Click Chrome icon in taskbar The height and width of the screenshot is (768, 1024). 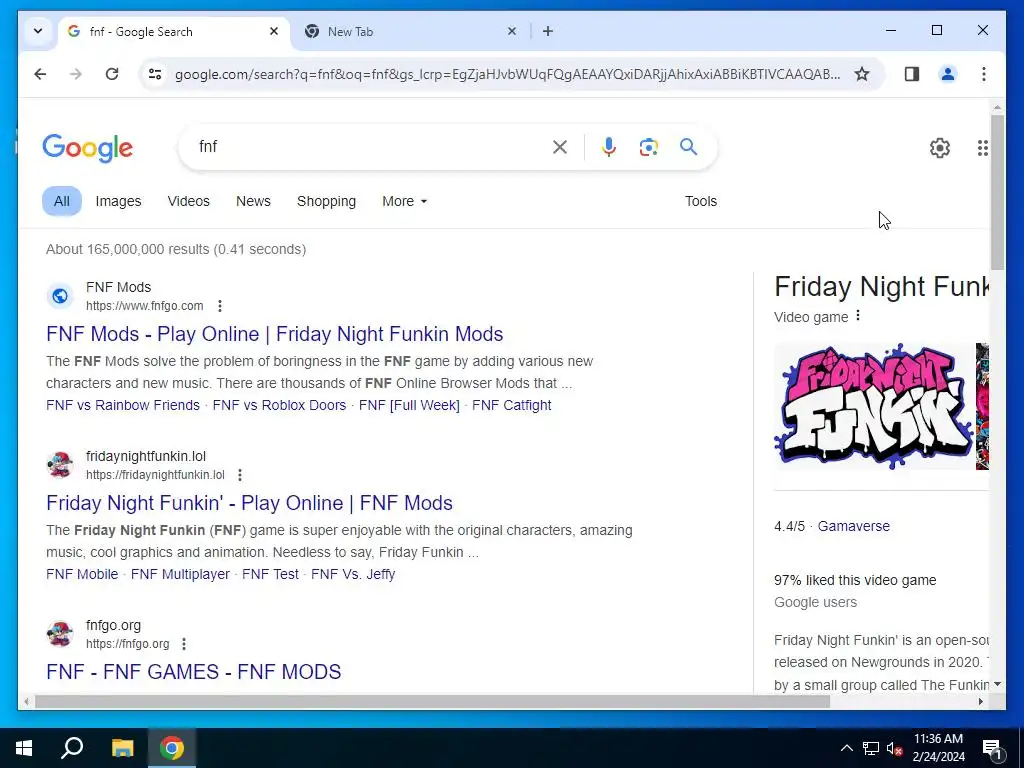tap(172, 748)
